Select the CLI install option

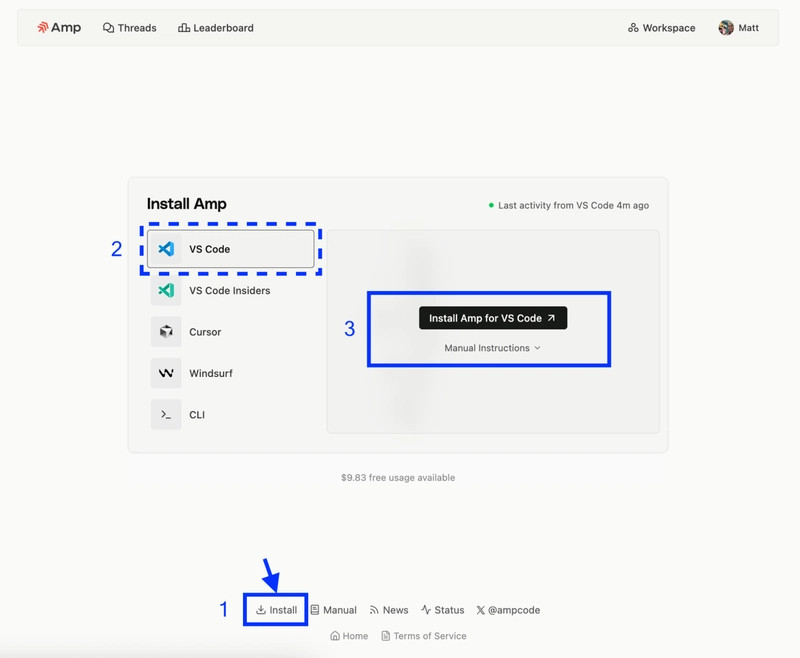(231, 414)
